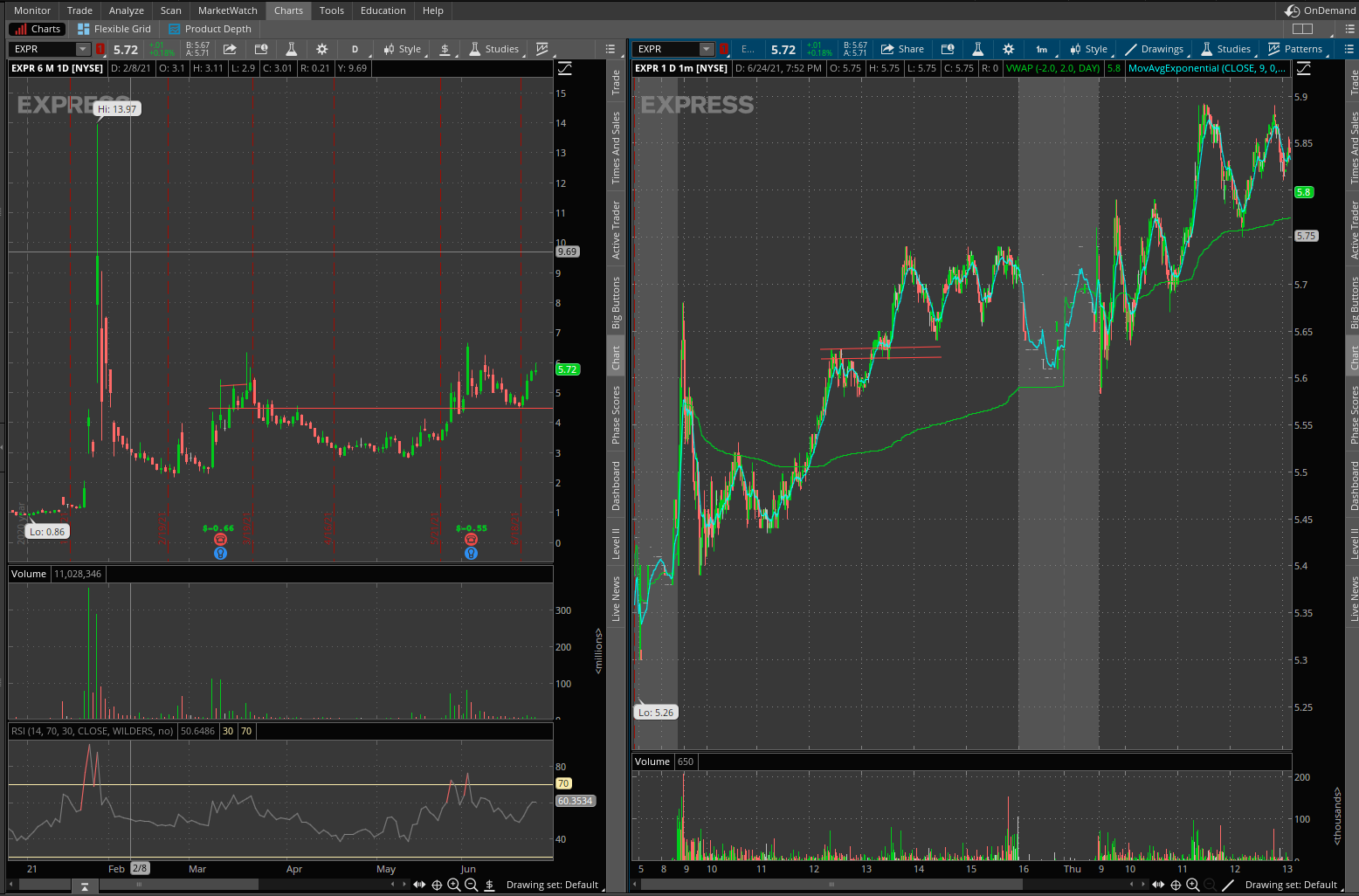The height and width of the screenshot is (896, 1359).
Task: Open the Analyze tab
Action: (x=127, y=10)
